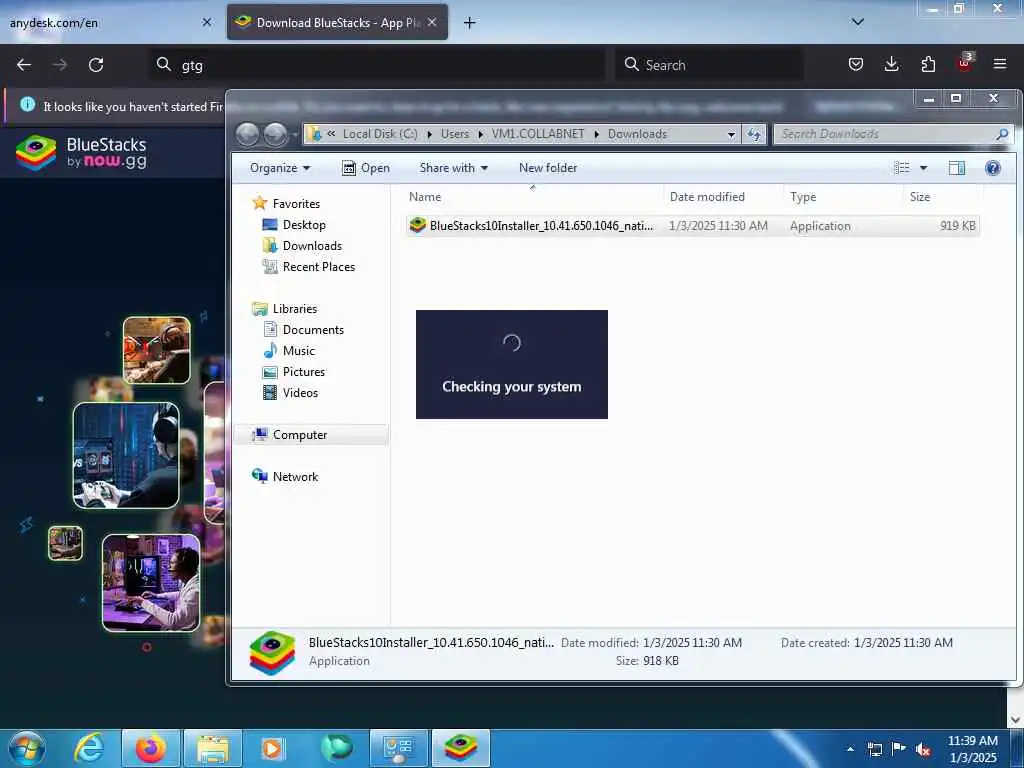Screen dimensions: 1024x768
Task: Click Explorer forward navigation button
Action: [x=275, y=134]
